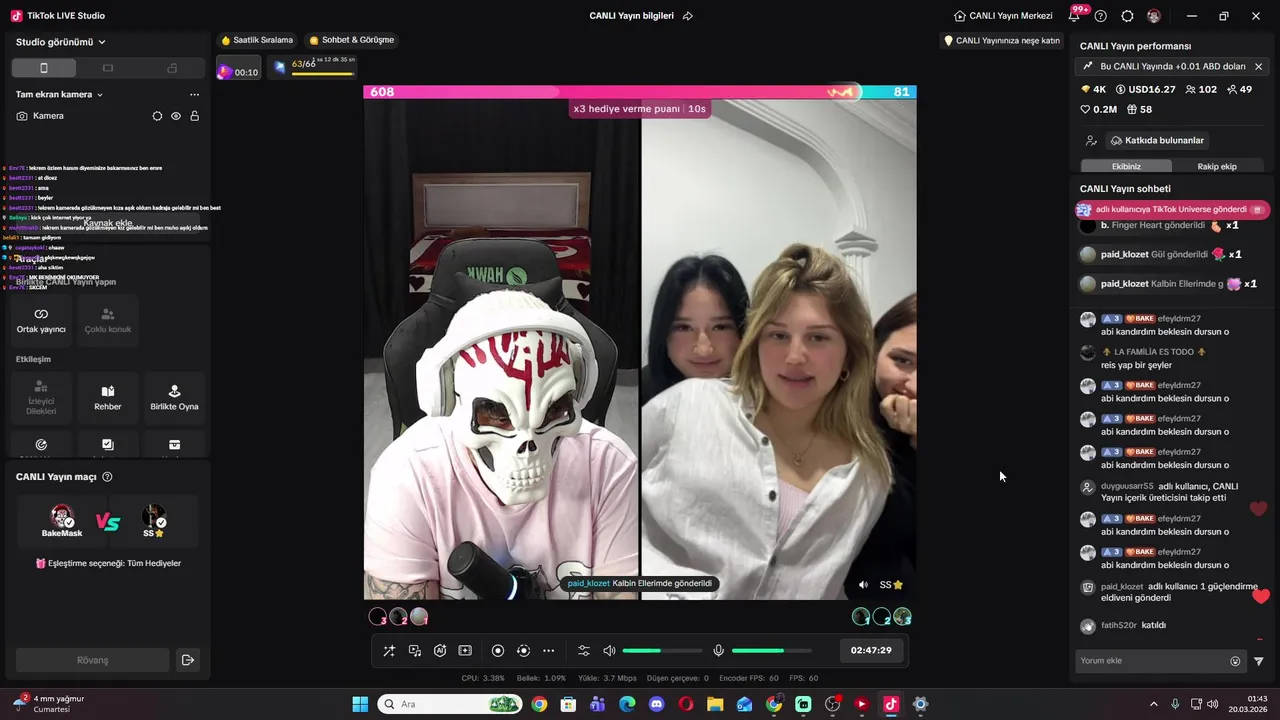Open the help question mark icon

(1101, 16)
